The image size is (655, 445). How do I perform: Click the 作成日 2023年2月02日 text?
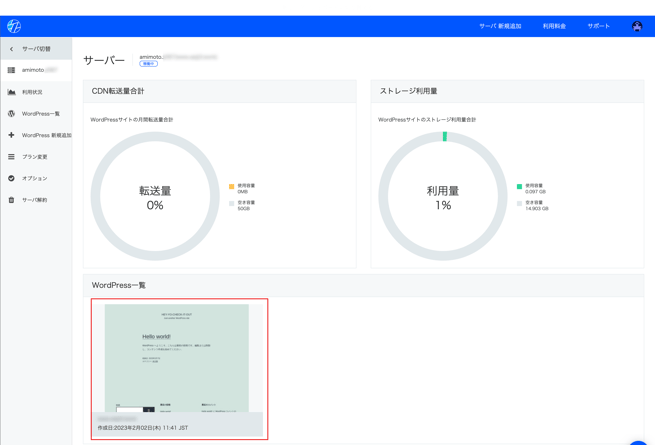pyautogui.click(x=143, y=428)
